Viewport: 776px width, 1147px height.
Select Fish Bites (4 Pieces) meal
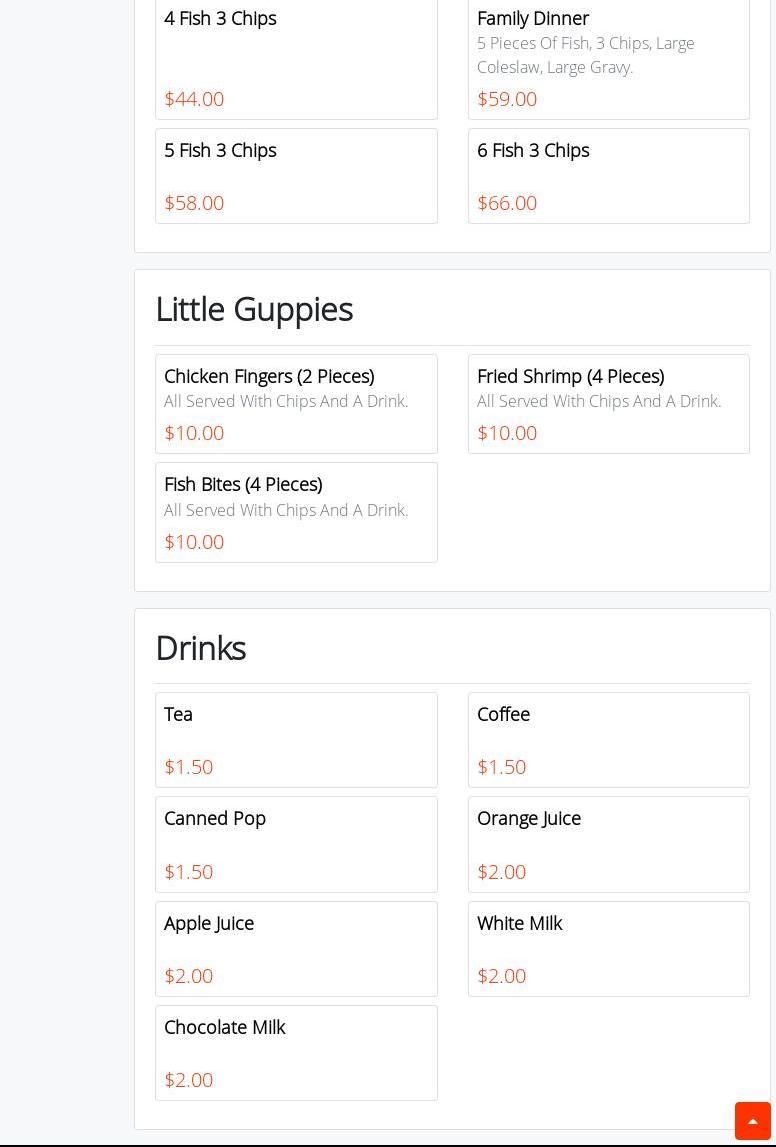coord(296,511)
